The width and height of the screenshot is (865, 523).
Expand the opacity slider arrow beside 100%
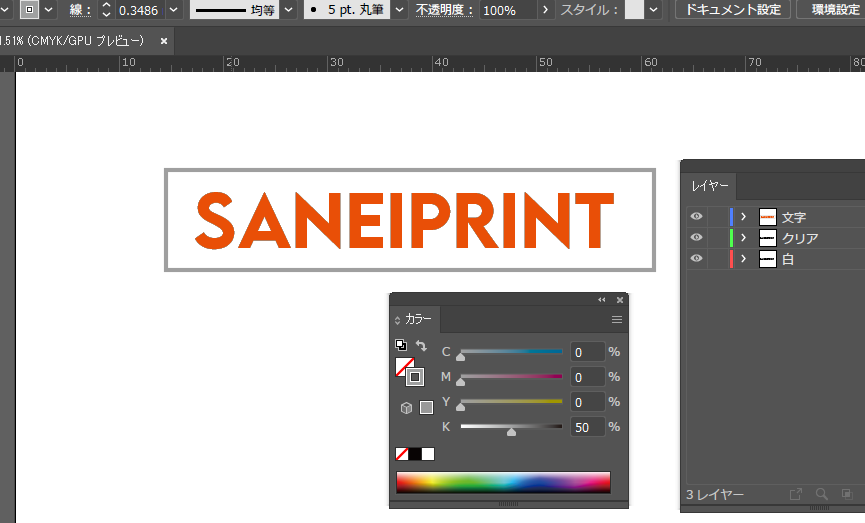point(546,9)
